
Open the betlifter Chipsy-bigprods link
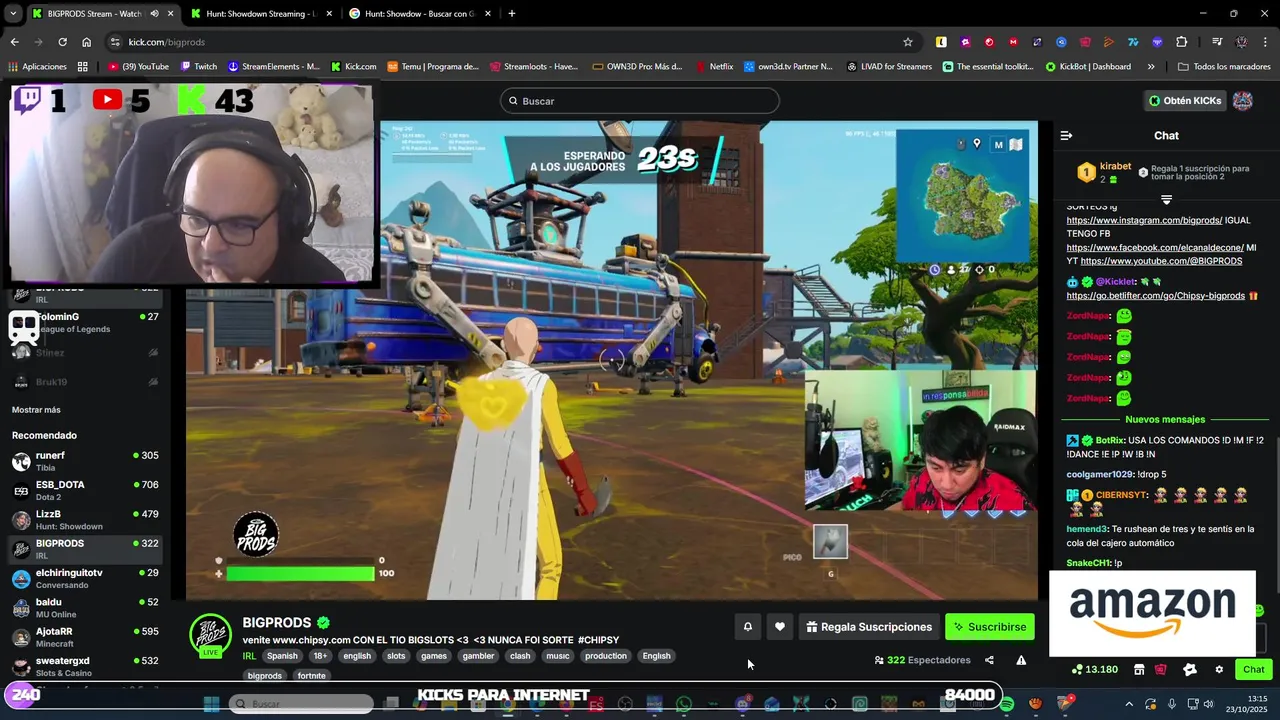[x=1156, y=296]
